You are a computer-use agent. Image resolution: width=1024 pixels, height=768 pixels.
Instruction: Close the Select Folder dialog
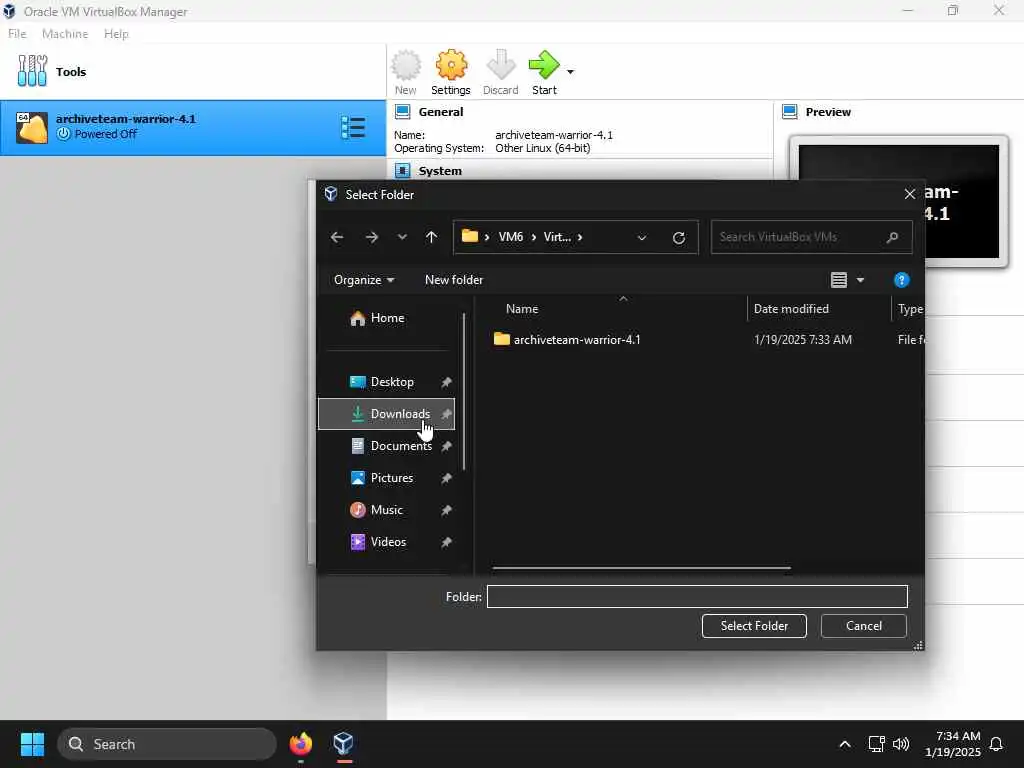[x=909, y=194]
